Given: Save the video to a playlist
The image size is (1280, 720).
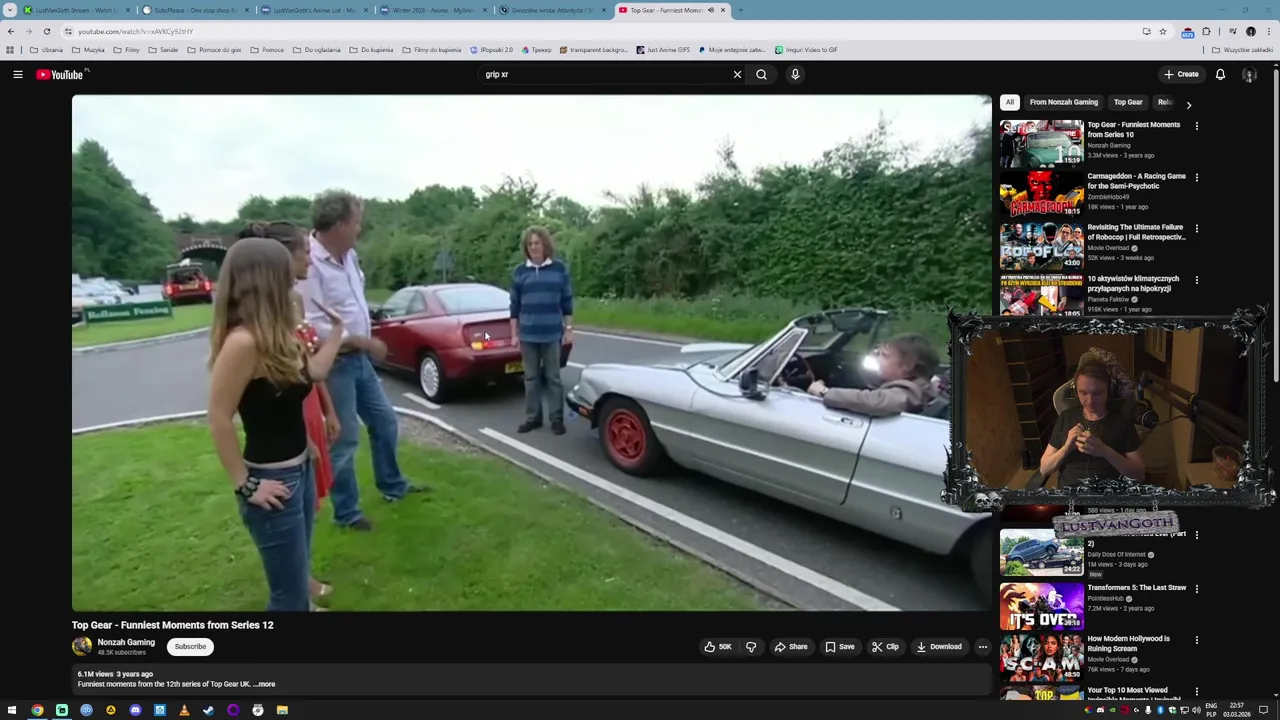Looking at the screenshot, I should pyautogui.click(x=839, y=647).
